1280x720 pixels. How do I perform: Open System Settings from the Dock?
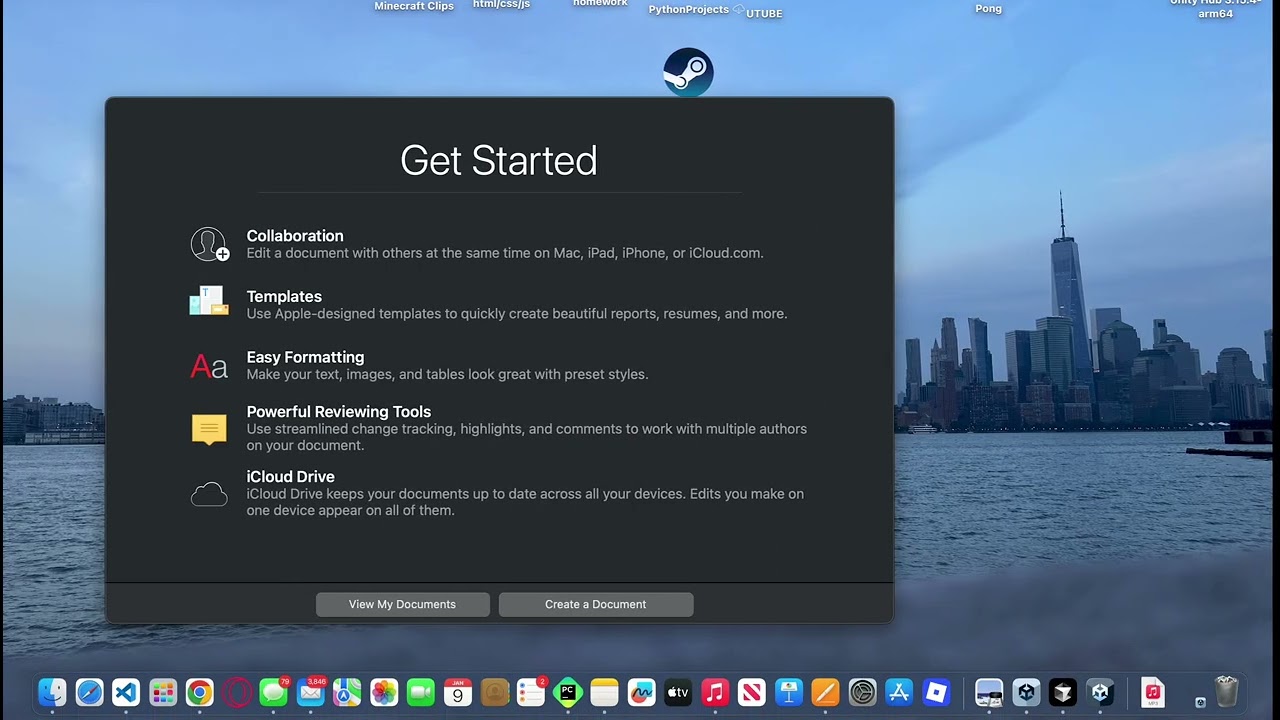862,692
